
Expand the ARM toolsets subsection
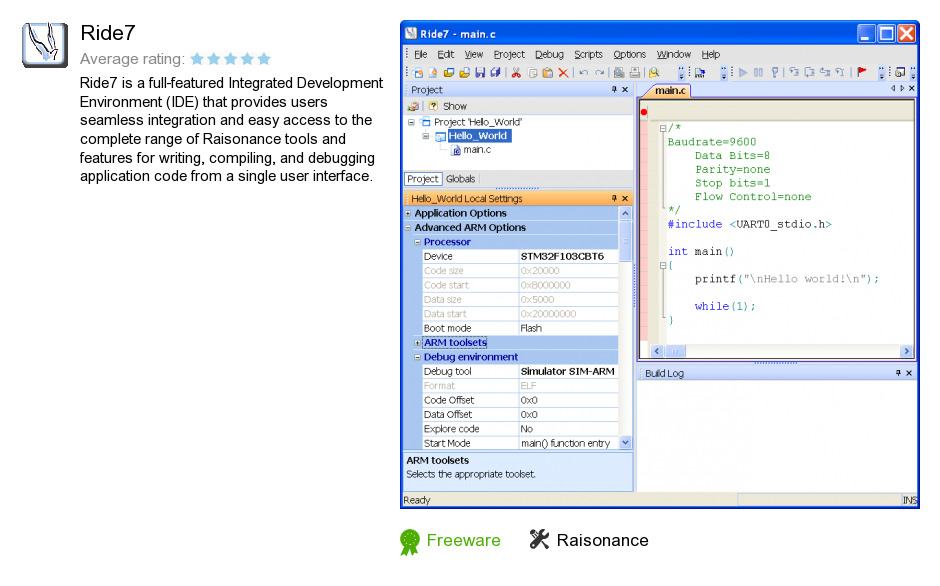click(x=418, y=343)
